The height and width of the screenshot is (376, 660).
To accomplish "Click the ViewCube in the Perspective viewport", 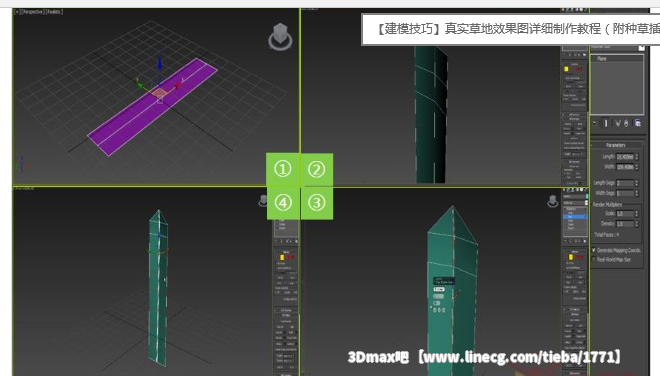I will 280,37.
